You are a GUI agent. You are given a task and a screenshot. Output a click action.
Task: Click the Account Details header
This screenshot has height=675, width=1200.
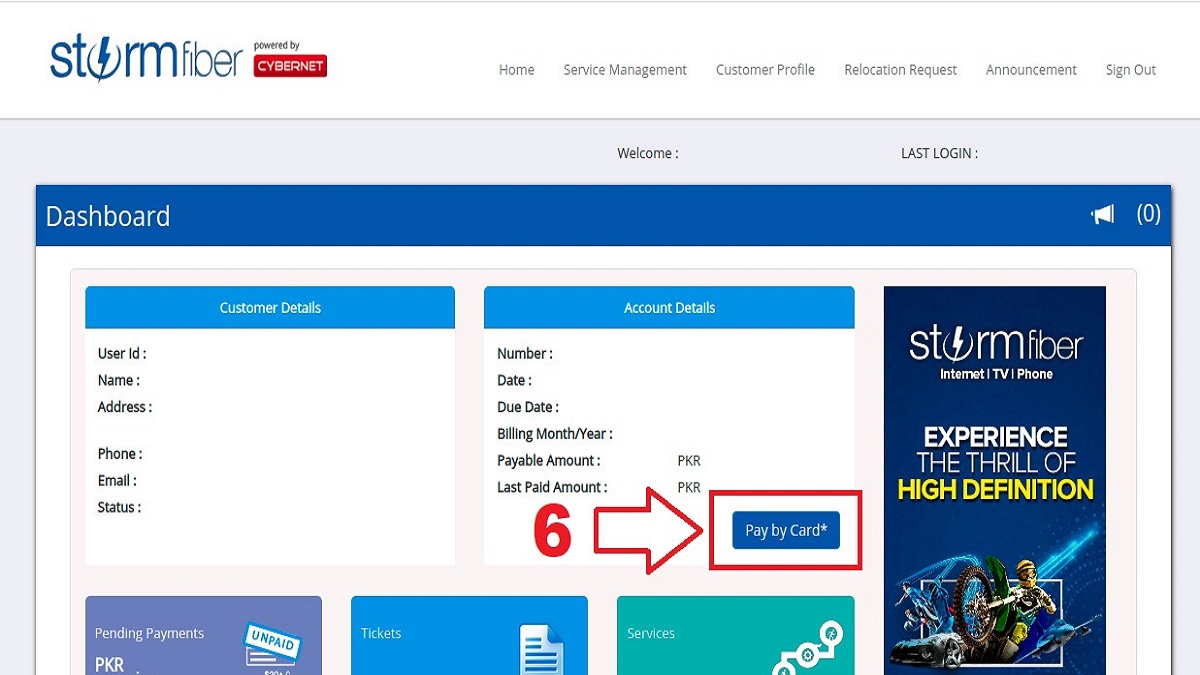click(669, 308)
